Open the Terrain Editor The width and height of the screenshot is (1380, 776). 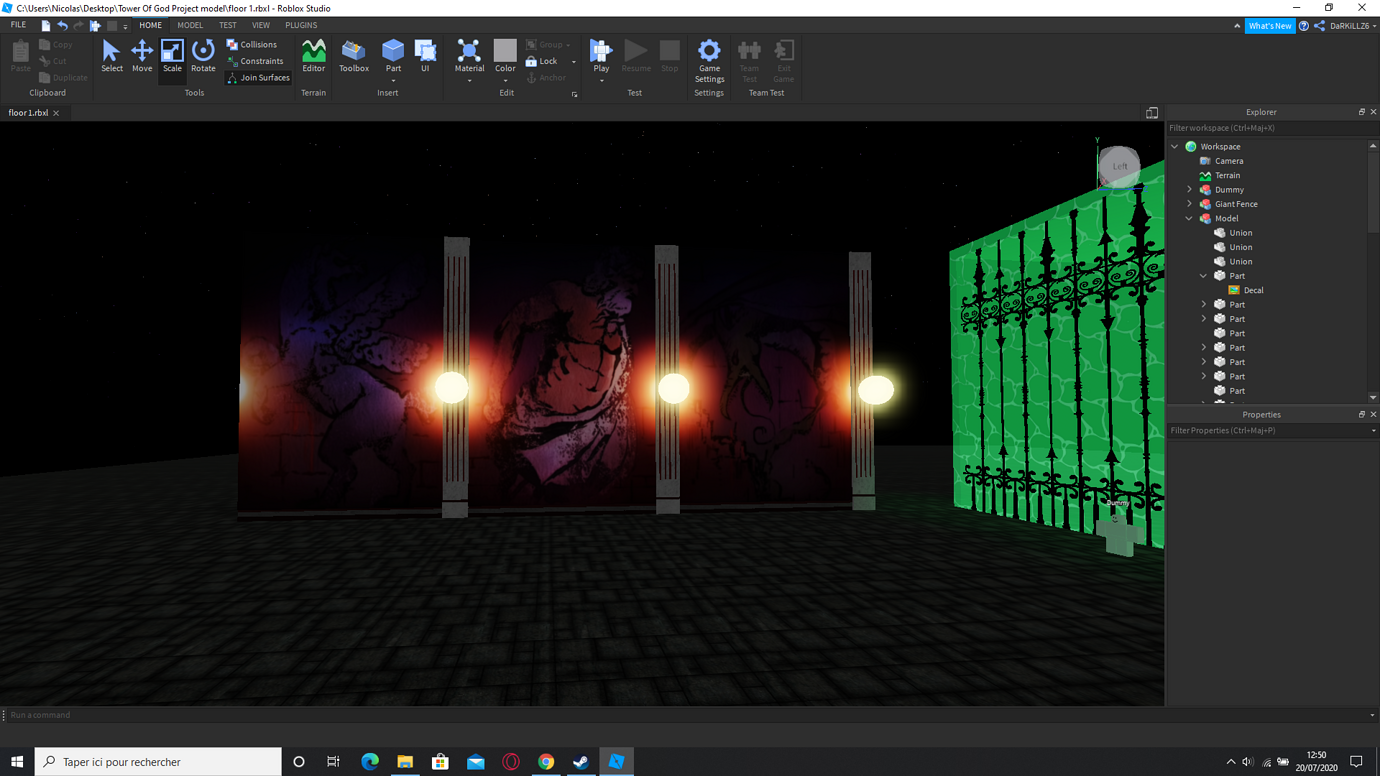coord(313,56)
